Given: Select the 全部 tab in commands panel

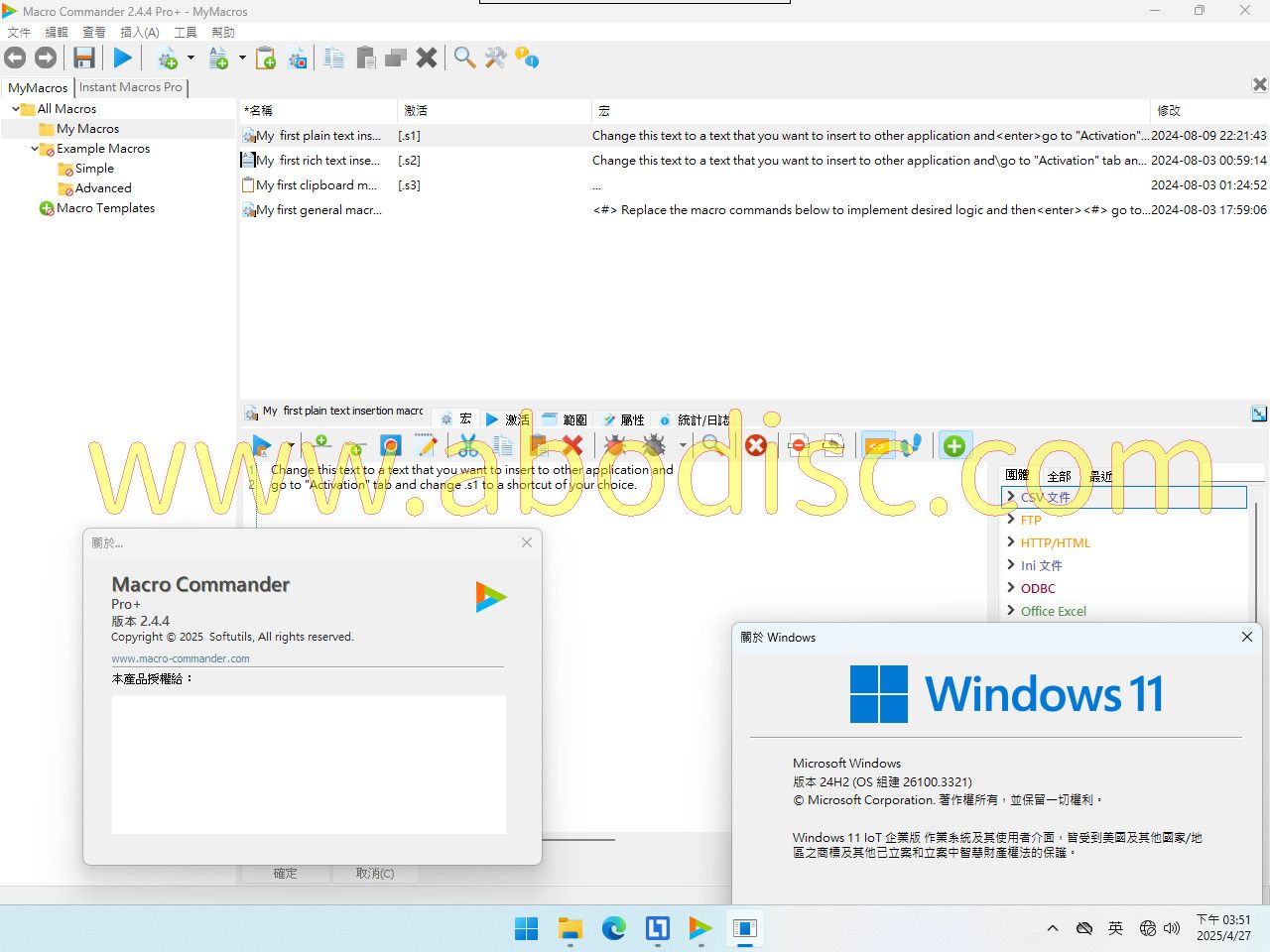Looking at the screenshot, I should click(x=1060, y=476).
